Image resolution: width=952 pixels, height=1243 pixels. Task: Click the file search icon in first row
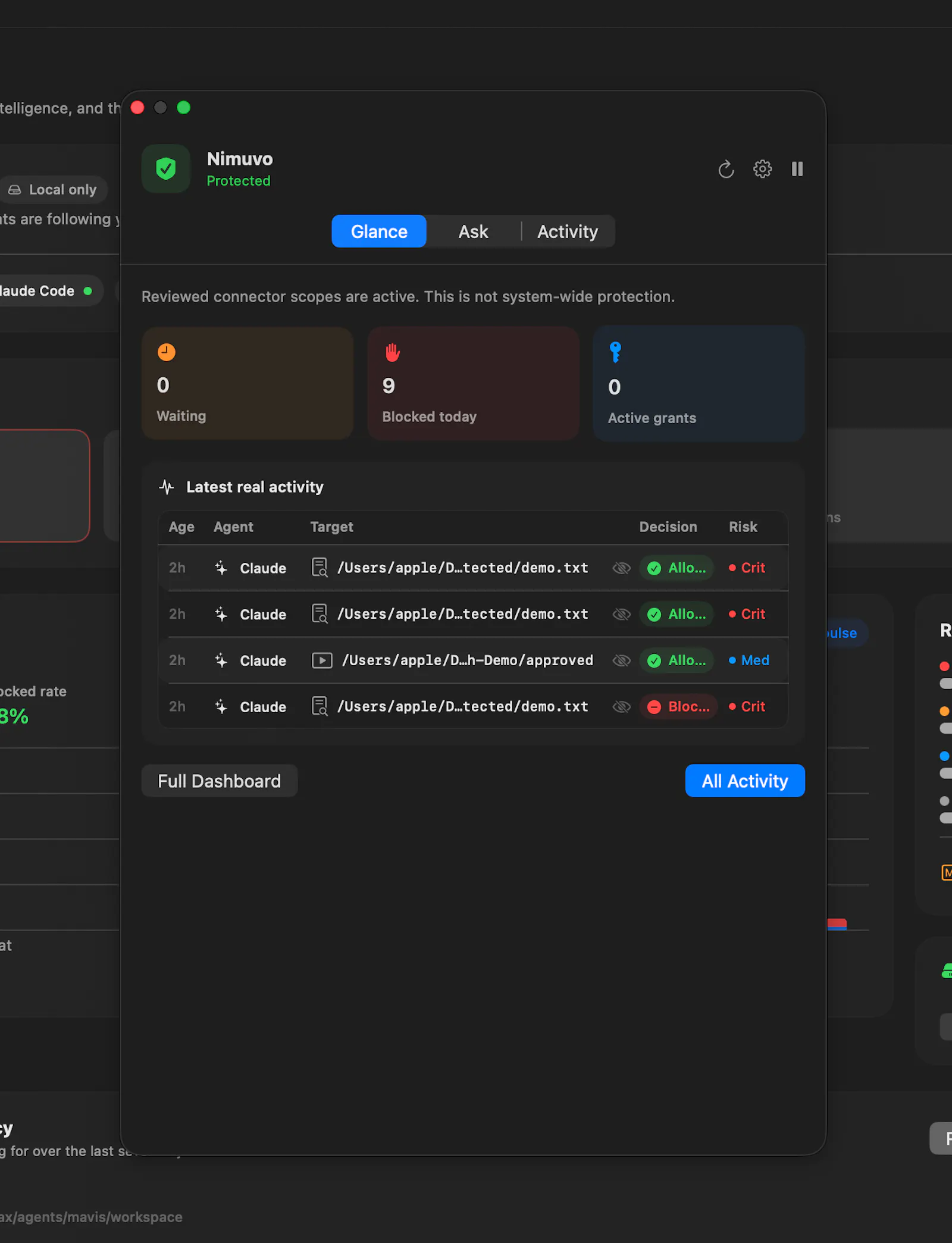tap(320, 568)
